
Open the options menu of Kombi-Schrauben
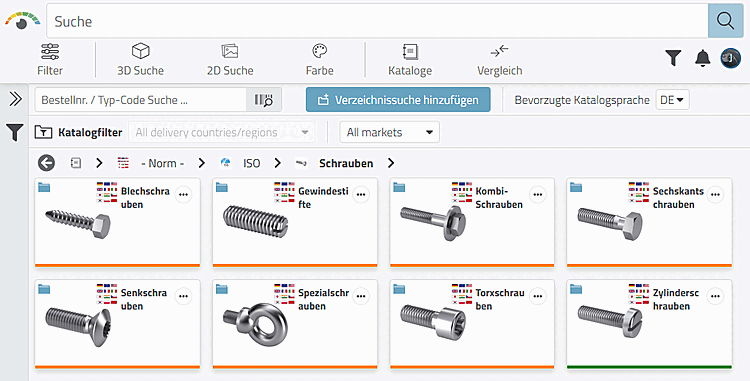click(x=538, y=195)
